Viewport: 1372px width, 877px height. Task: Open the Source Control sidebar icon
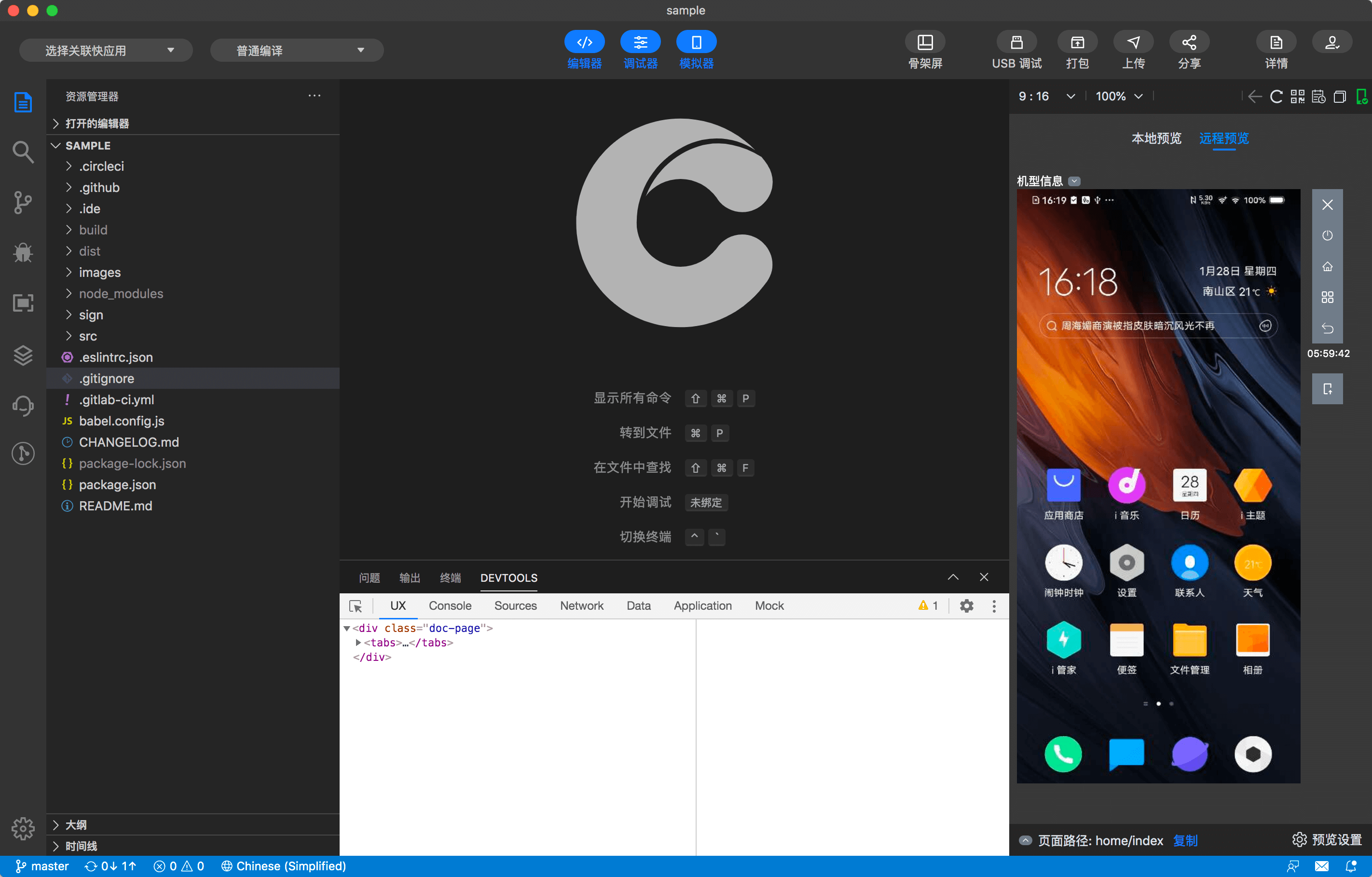[x=23, y=202]
